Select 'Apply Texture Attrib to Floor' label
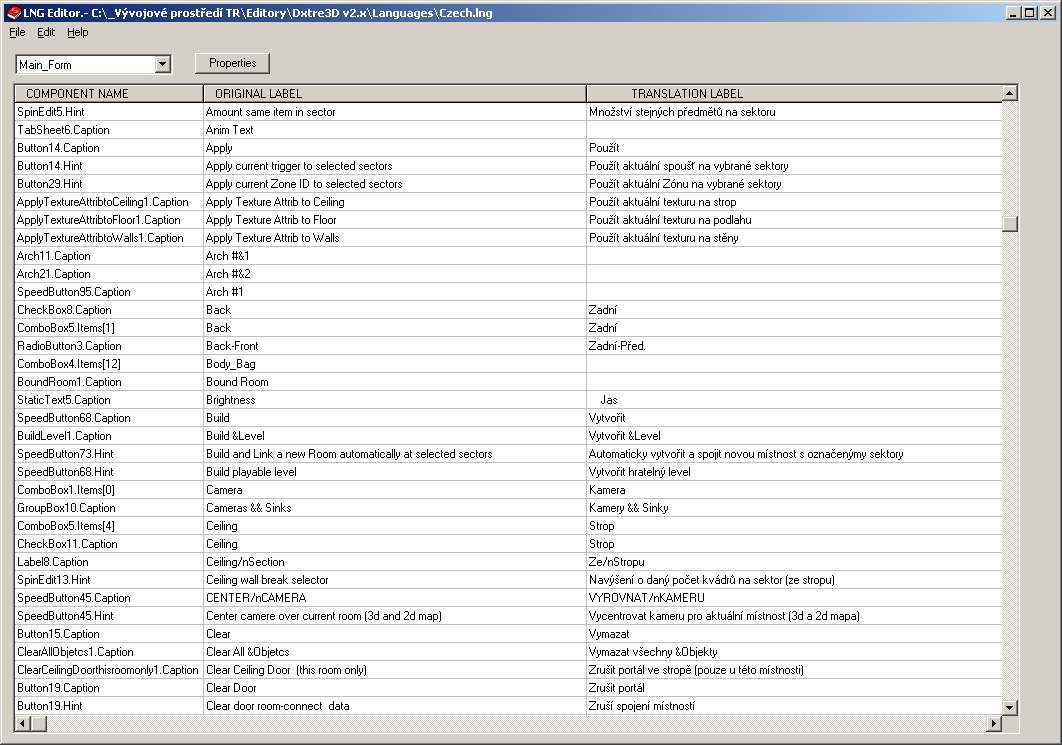1062x745 pixels. (395, 220)
